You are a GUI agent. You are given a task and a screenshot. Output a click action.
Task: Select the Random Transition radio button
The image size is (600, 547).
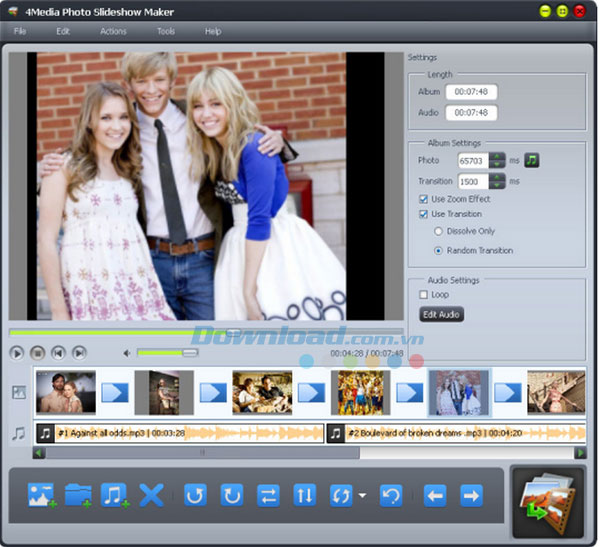click(438, 251)
